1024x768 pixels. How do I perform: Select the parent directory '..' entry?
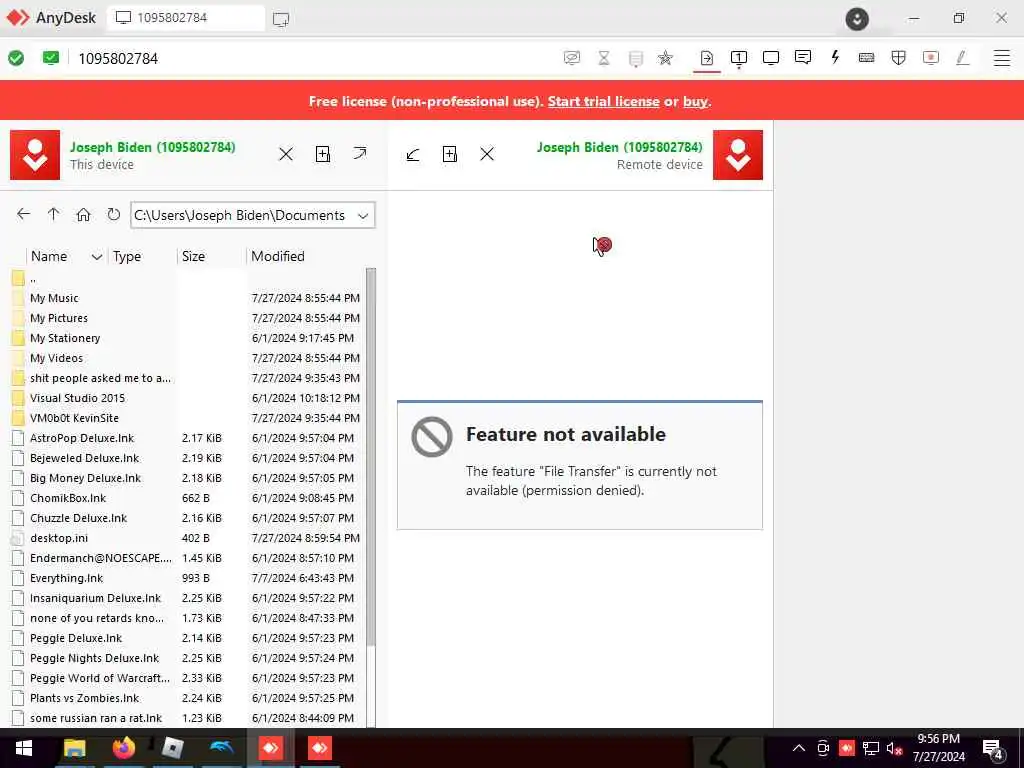187,278
